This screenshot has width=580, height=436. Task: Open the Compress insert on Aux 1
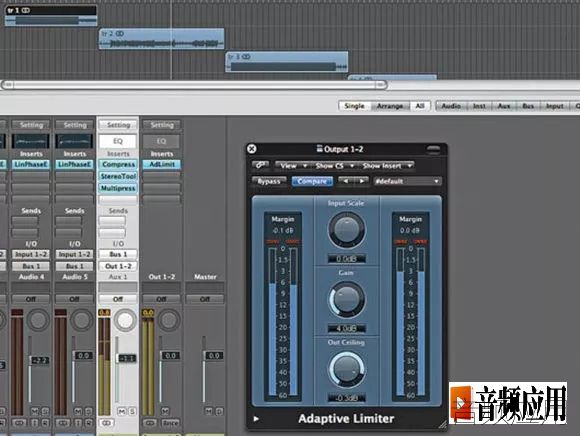pyautogui.click(x=118, y=164)
